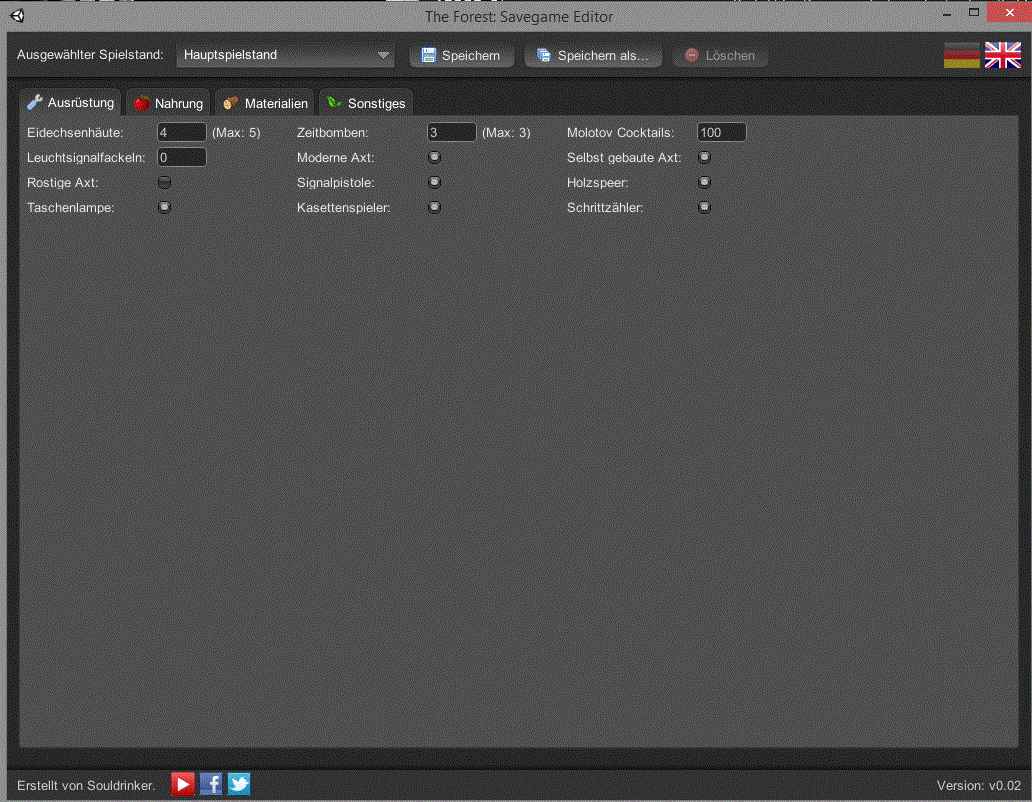The image size is (1032, 802).
Task: Toggle the Rostige Axt checkbox
Action: tap(165, 183)
